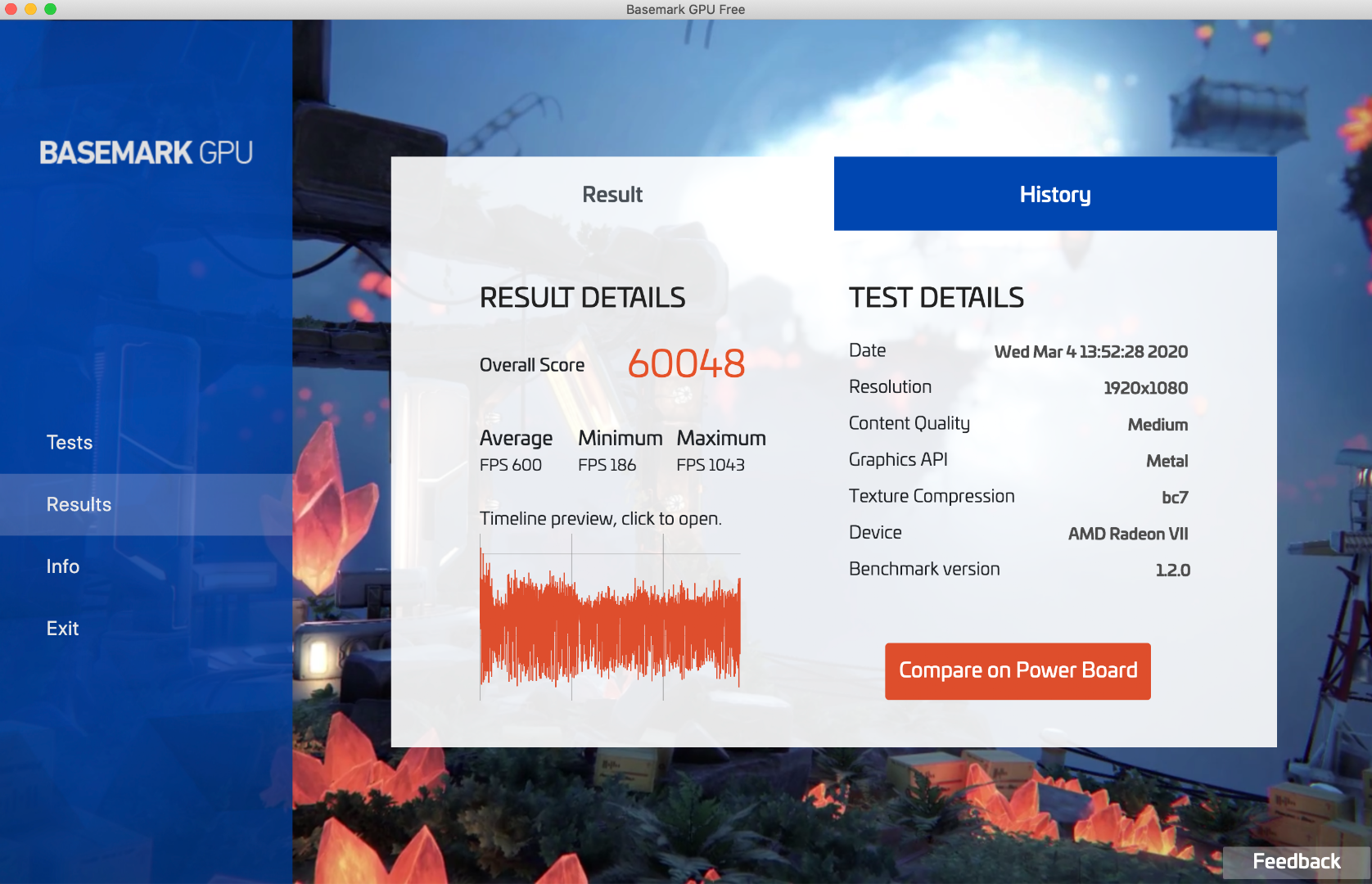Switch to the Result tab
This screenshot has width=1372, height=884.
coord(612,194)
